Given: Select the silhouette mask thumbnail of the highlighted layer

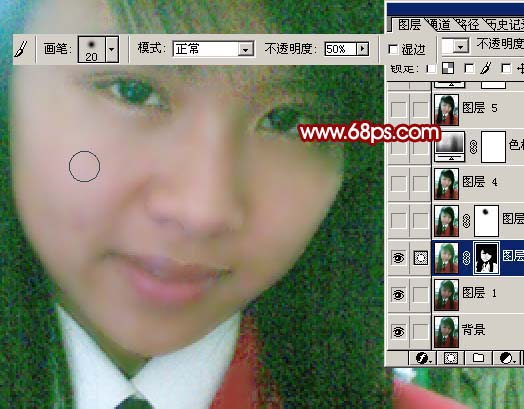Looking at the screenshot, I should [x=487, y=258].
